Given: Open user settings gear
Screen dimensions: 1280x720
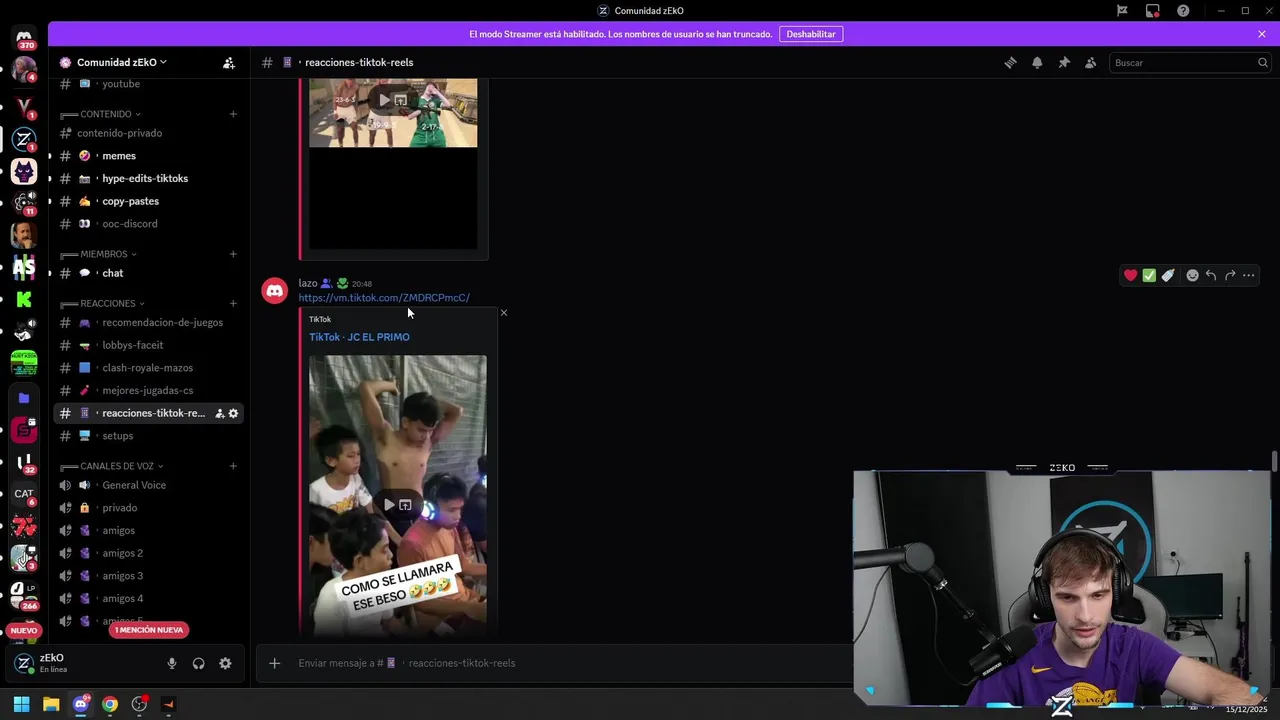Looking at the screenshot, I should (225, 663).
